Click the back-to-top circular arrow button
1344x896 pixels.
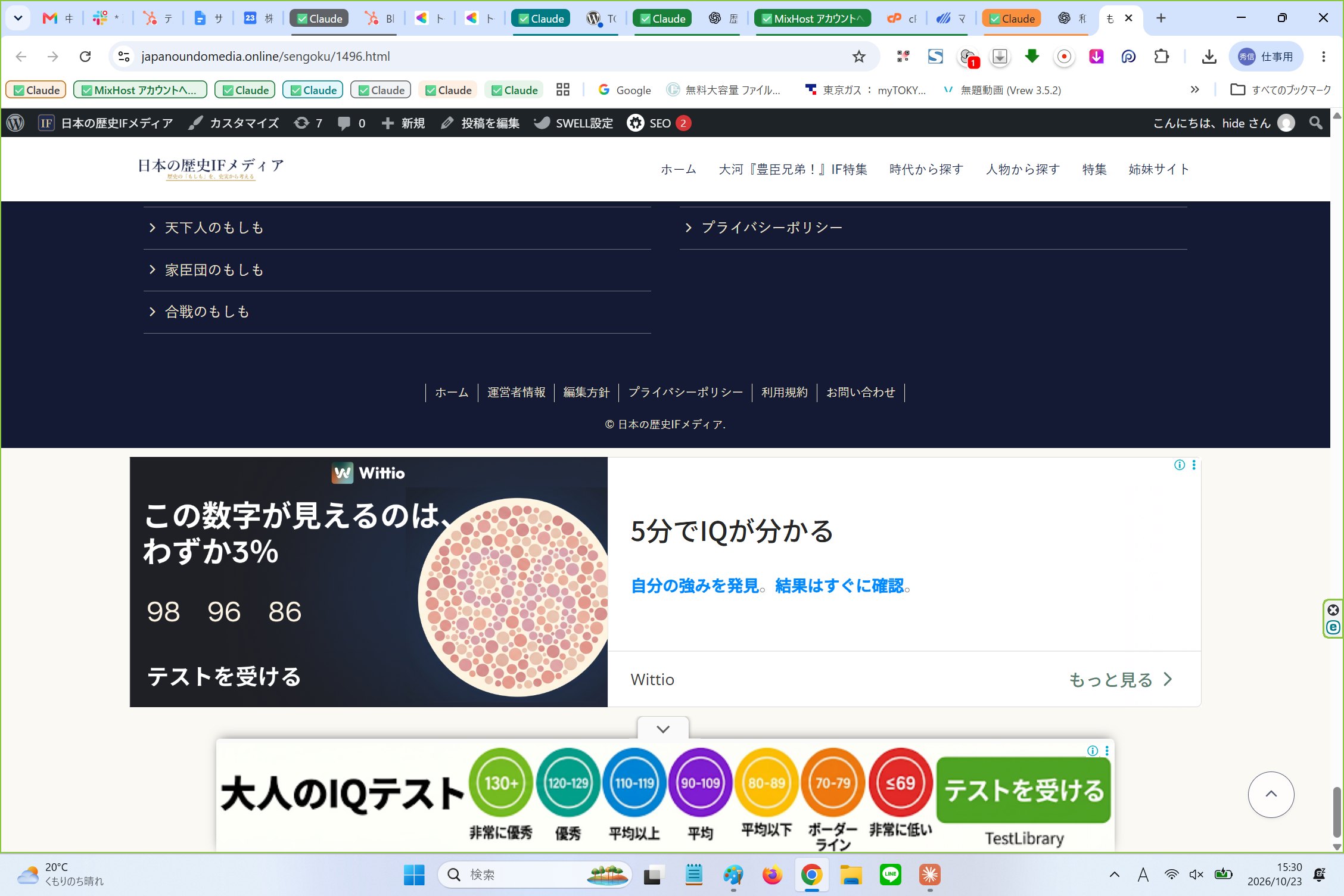[x=1271, y=794]
